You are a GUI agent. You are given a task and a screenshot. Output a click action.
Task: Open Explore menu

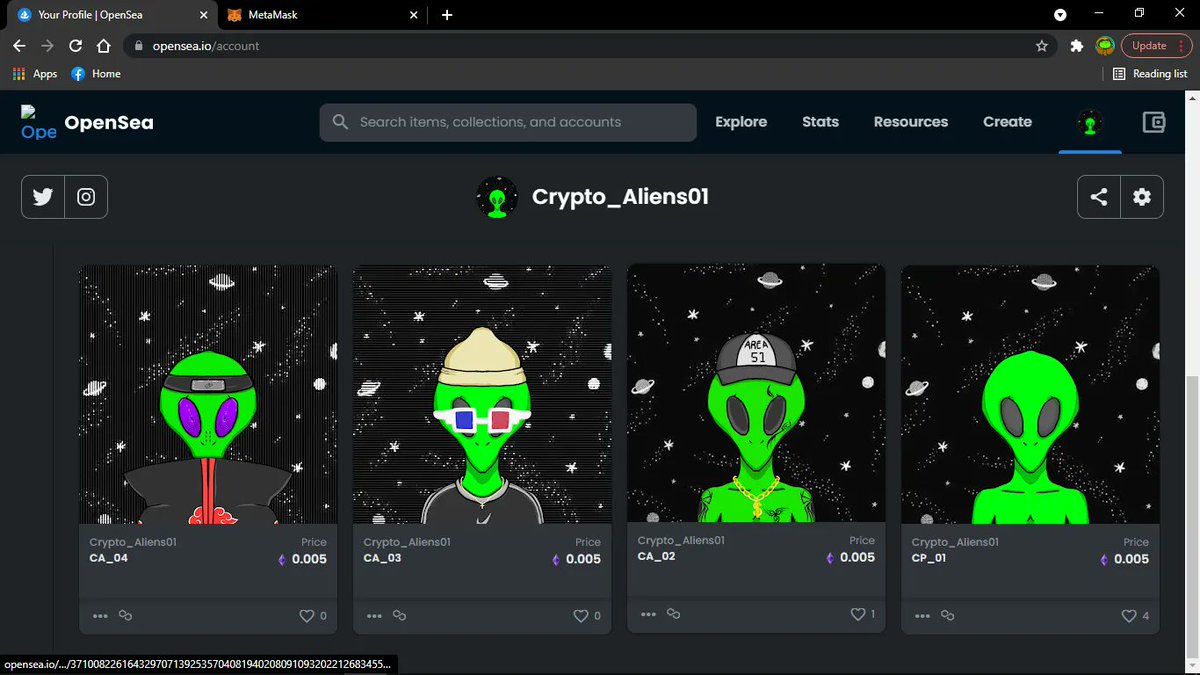coord(741,122)
